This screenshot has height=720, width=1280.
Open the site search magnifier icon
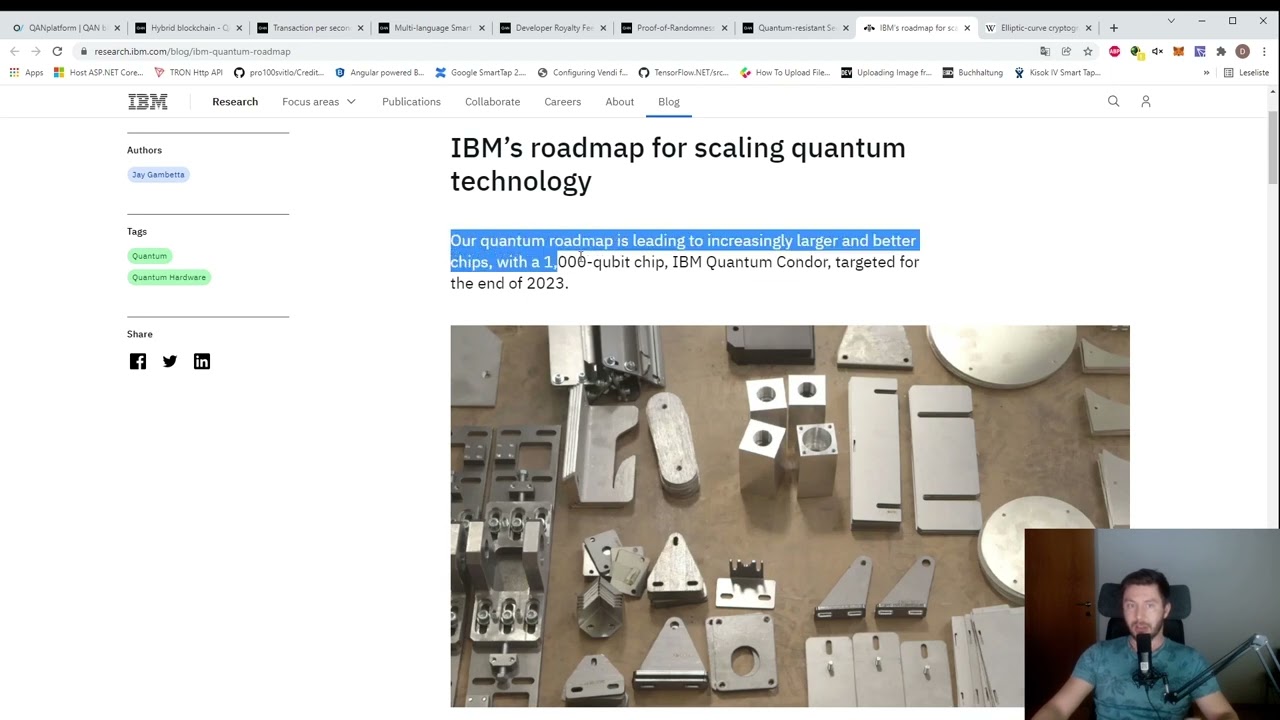1113,101
